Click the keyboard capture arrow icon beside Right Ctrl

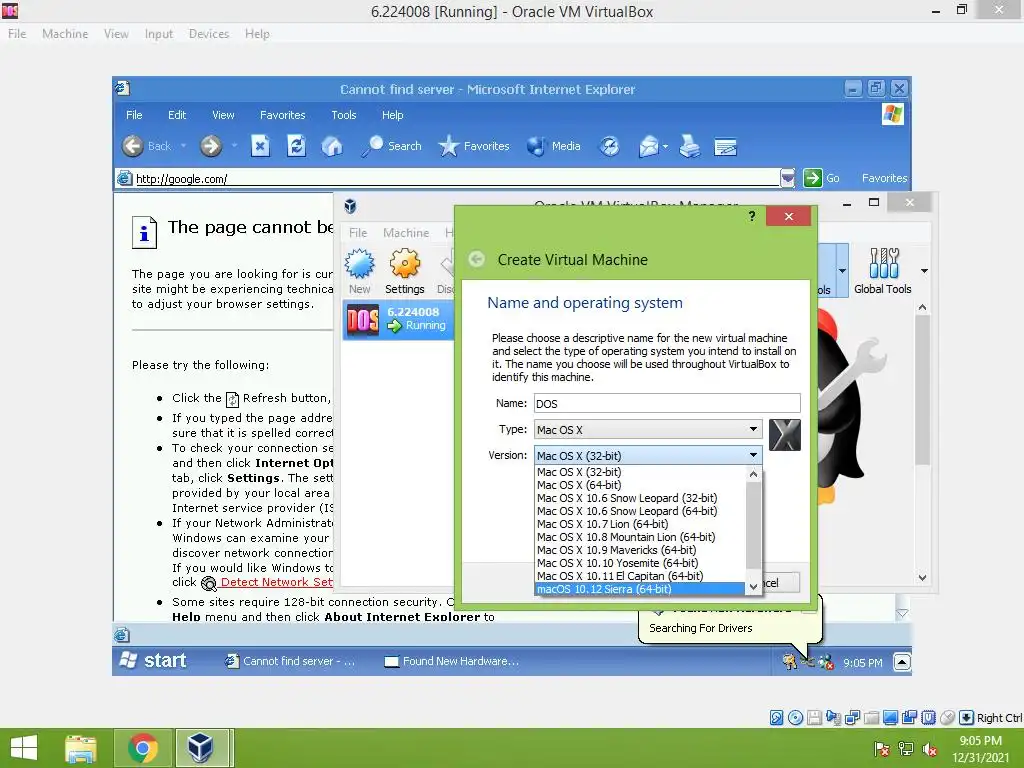point(967,718)
